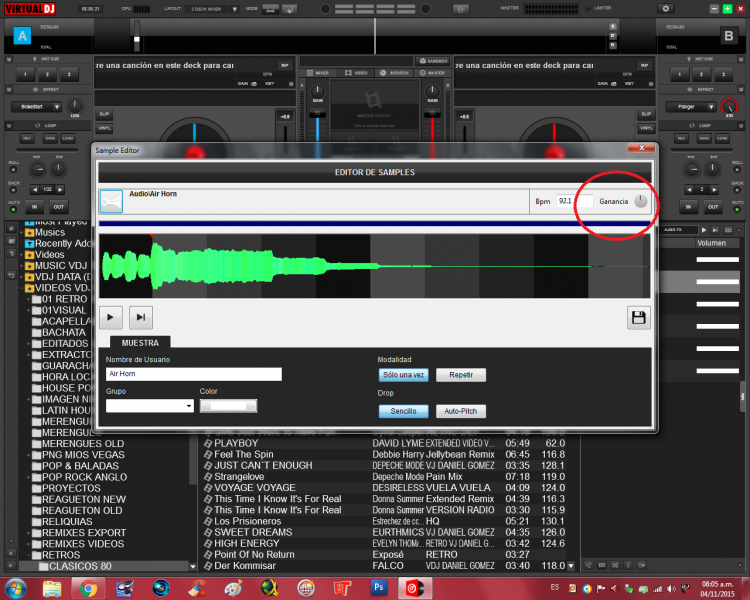Open BitTorrent from the taskbar
The image size is (750, 600).
click(x=342, y=588)
